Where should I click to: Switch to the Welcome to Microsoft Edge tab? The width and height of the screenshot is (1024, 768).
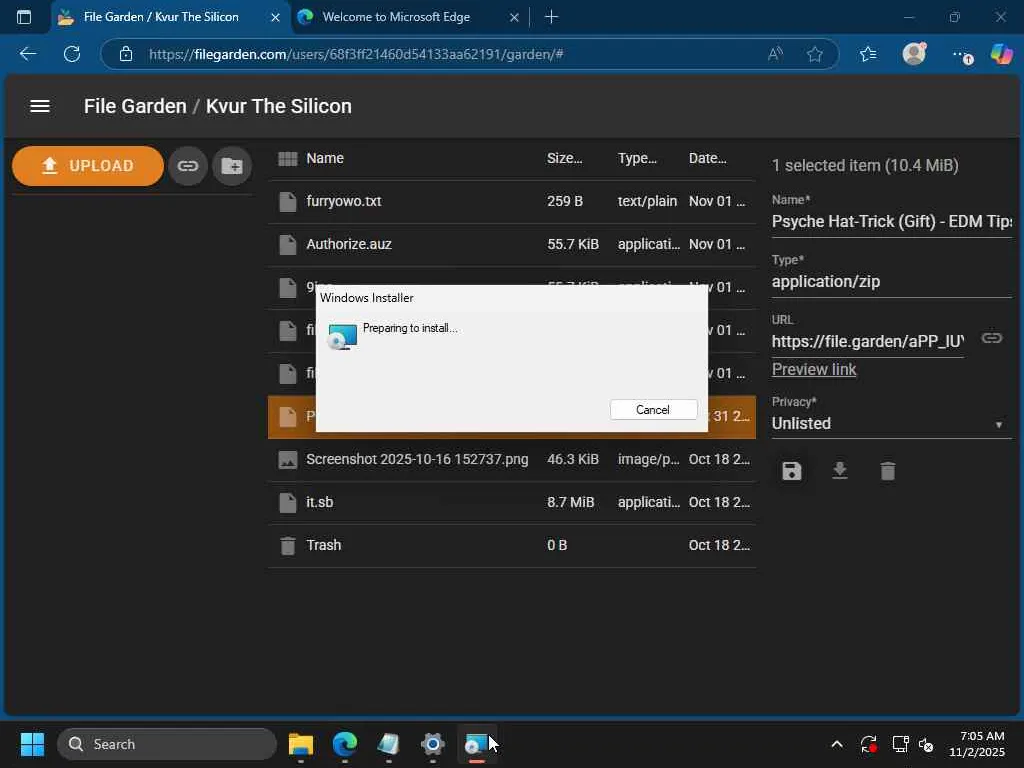click(397, 17)
